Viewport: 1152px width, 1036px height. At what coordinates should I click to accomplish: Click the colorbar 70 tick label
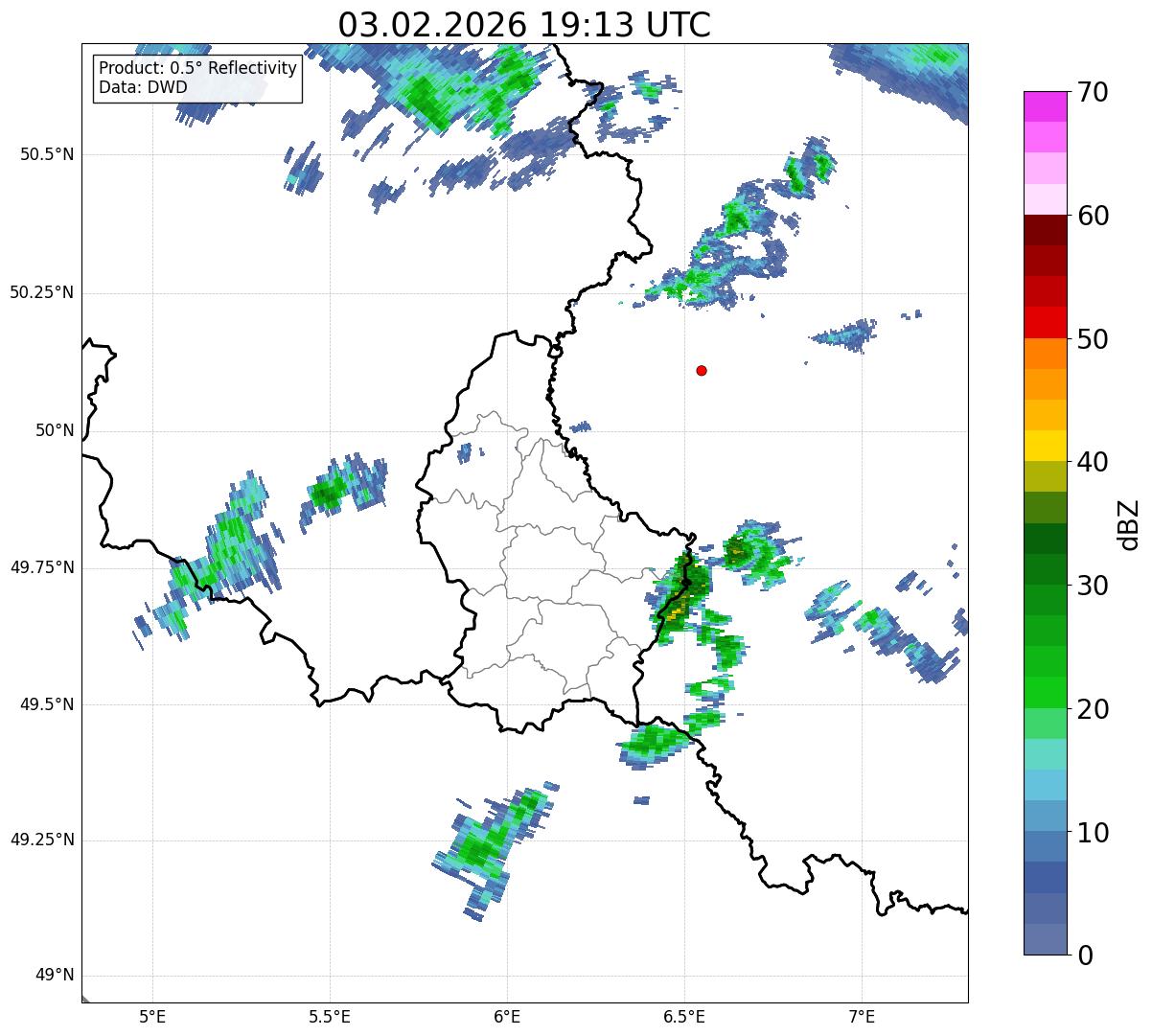tap(1093, 92)
